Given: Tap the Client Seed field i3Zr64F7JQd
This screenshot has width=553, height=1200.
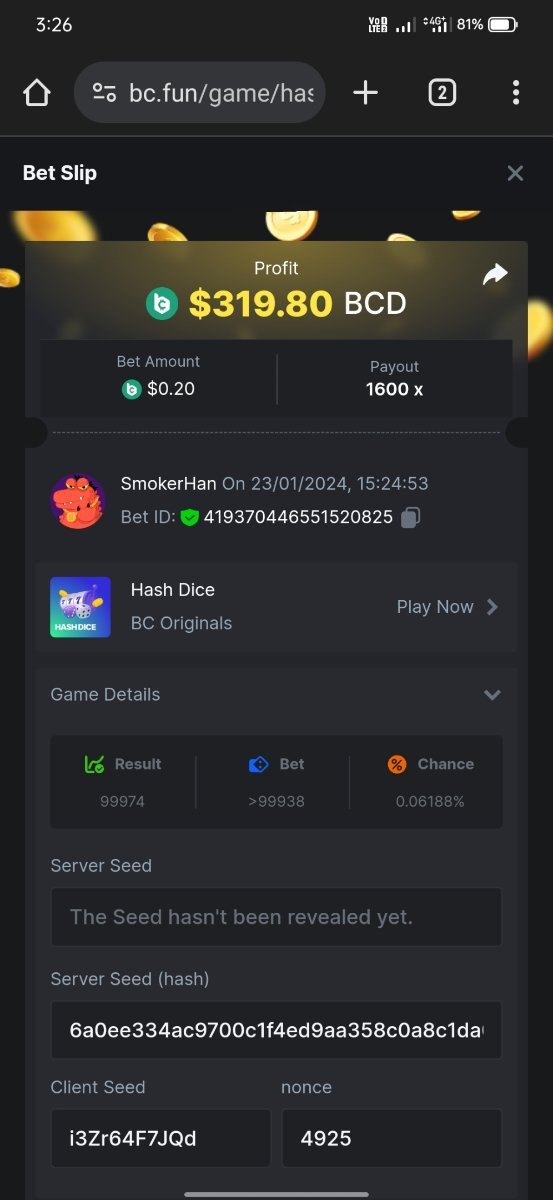Looking at the screenshot, I should (161, 1138).
